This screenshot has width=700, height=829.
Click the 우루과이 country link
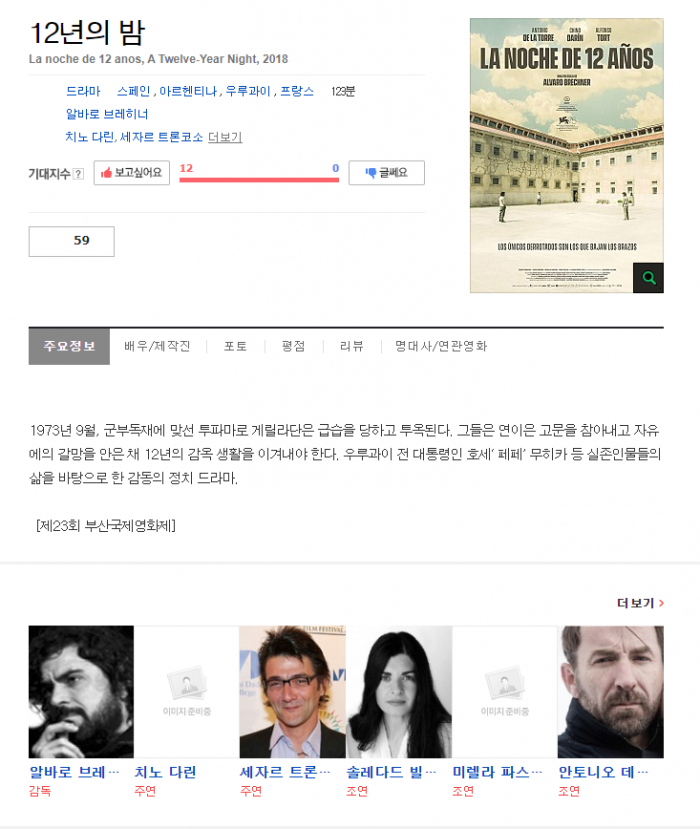pos(248,91)
